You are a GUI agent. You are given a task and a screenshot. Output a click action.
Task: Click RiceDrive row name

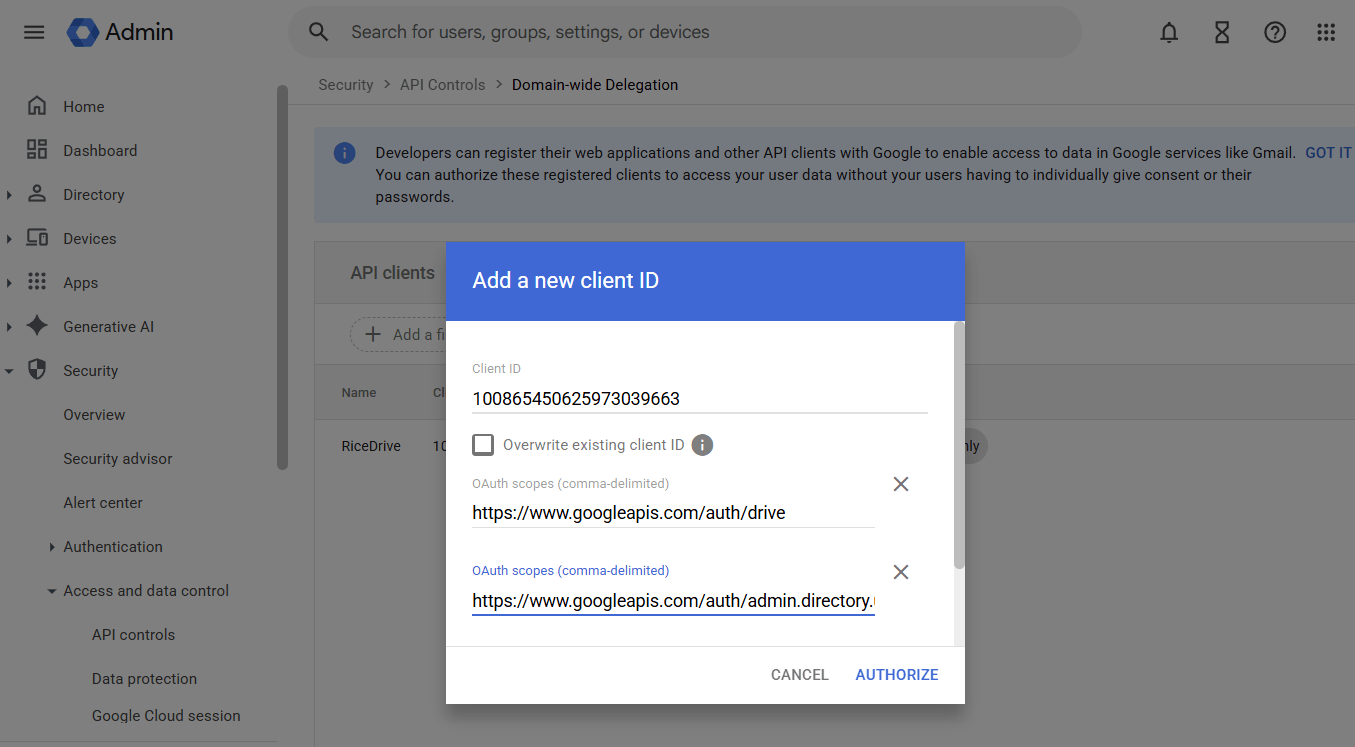click(x=371, y=446)
